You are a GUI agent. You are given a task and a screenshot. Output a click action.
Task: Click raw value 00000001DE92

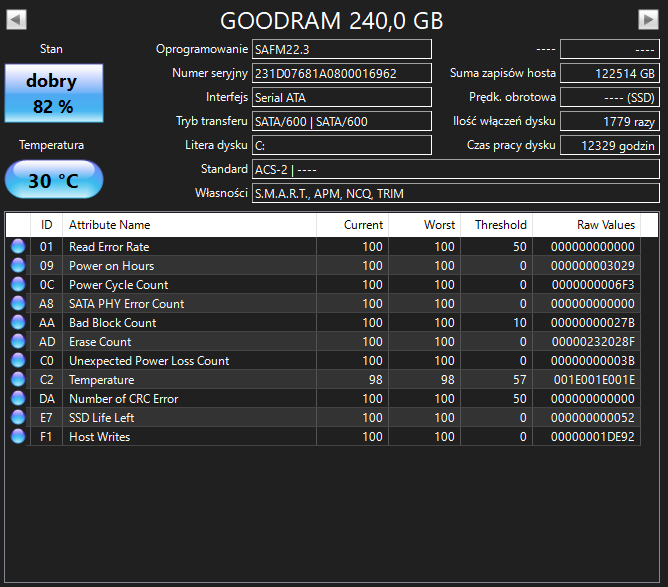pos(593,437)
